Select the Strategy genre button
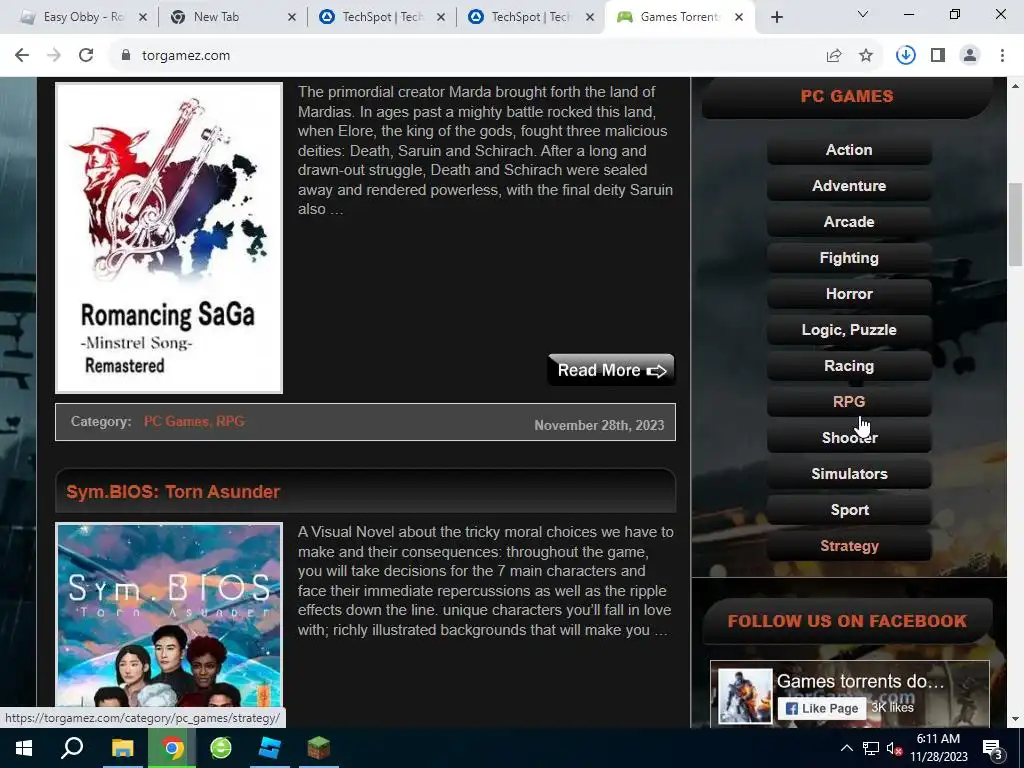This screenshot has height=768, width=1024. point(849,546)
